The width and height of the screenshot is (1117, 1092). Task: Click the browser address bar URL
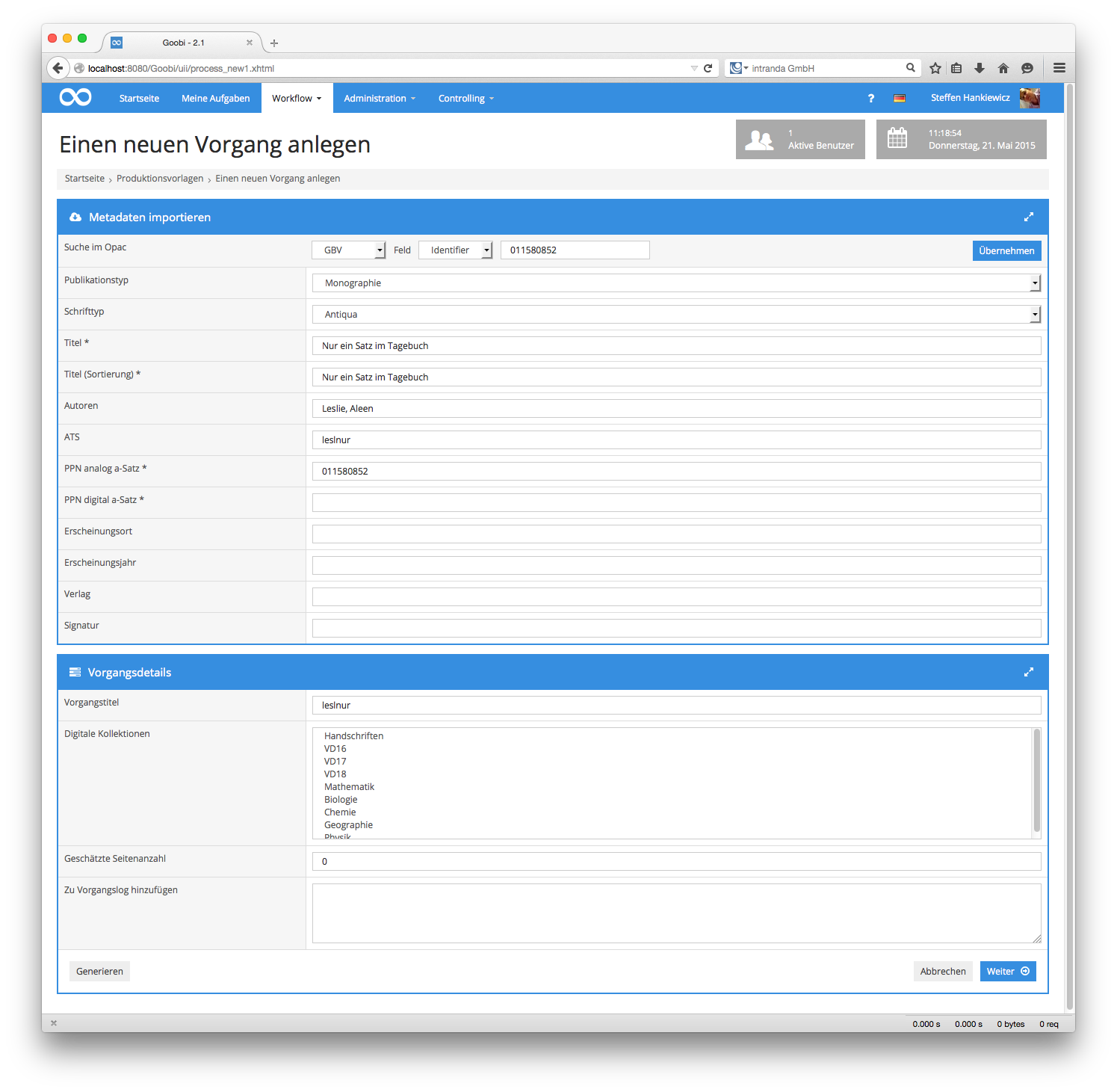click(181, 68)
